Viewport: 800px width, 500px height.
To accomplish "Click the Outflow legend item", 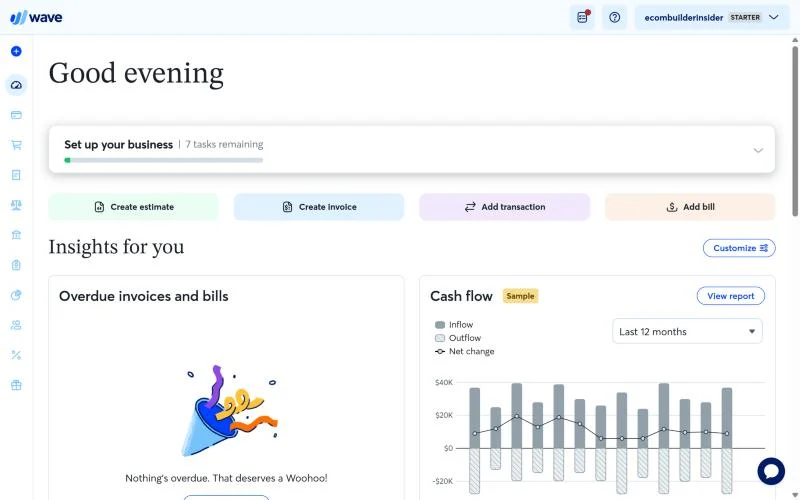I will pos(458,338).
